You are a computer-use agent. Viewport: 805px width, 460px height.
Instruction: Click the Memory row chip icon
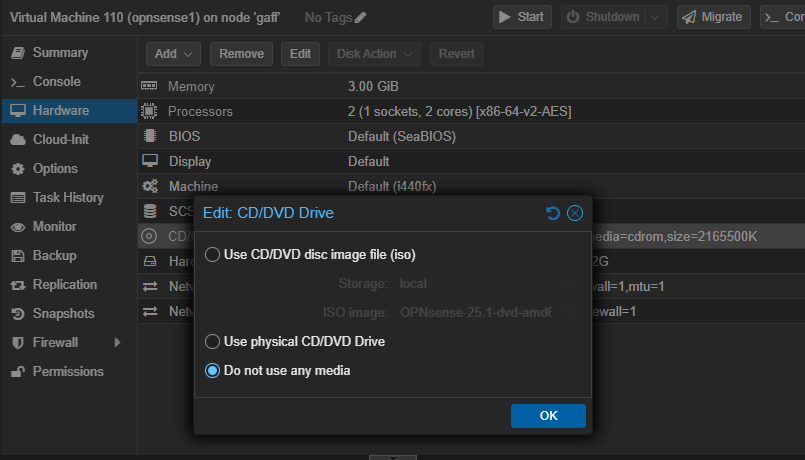coord(150,87)
